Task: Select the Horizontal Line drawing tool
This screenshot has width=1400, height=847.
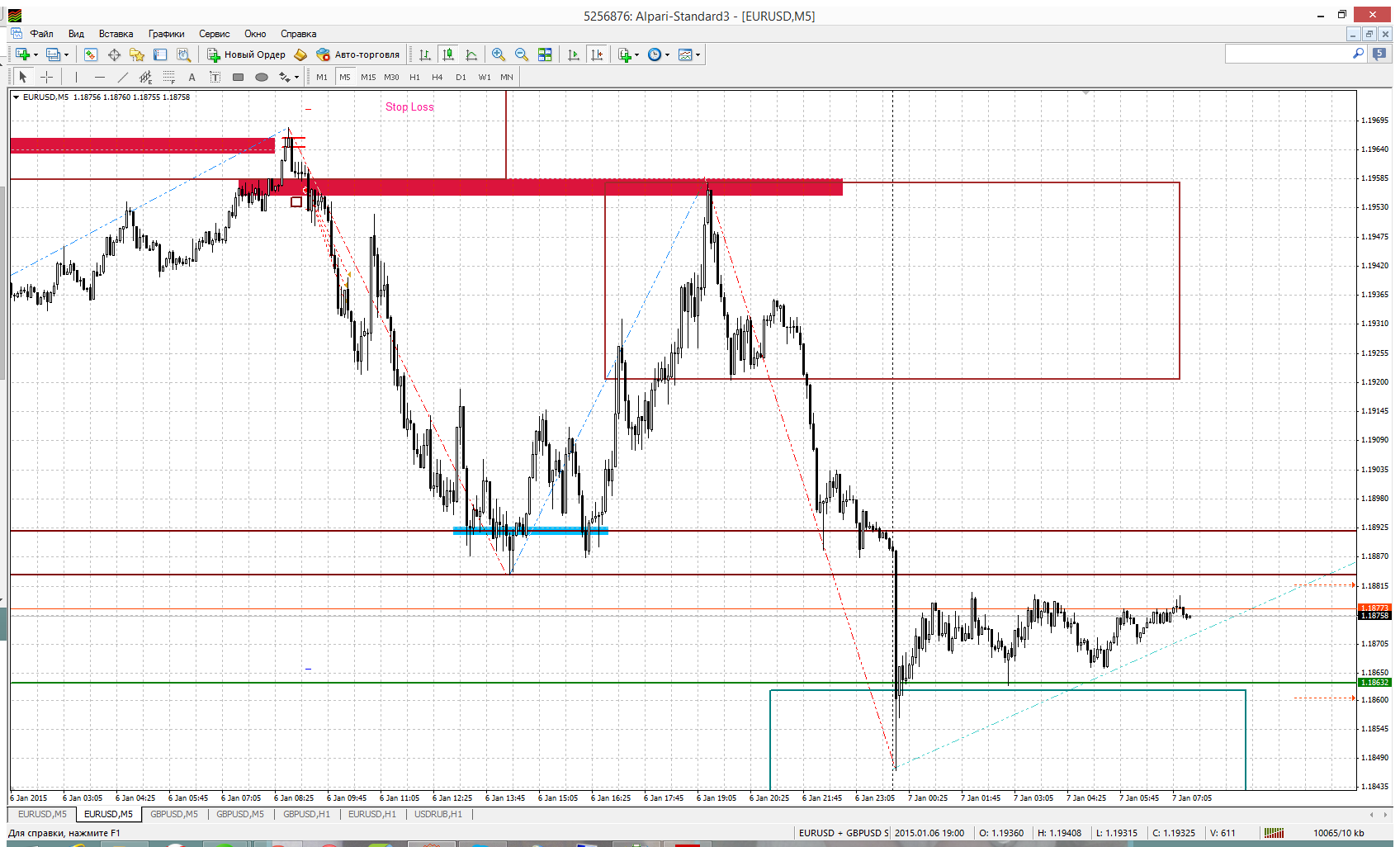Action: [x=100, y=77]
